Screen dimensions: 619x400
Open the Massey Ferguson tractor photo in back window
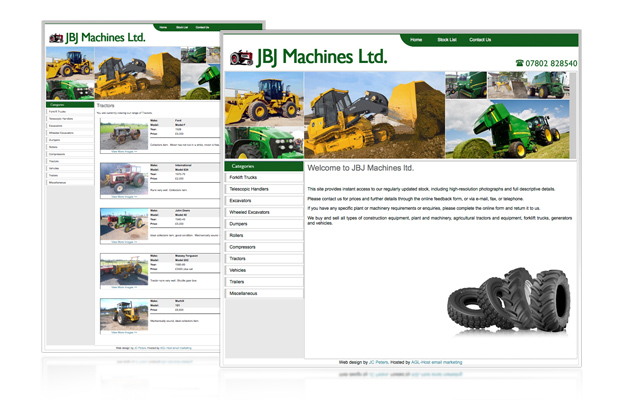(x=124, y=270)
